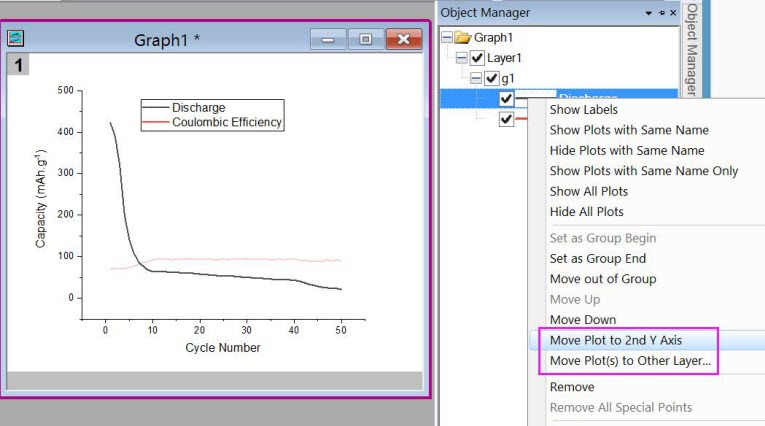Click Show Labels in context menu
The height and width of the screenshot is (426, 765).
pos(584,109)
